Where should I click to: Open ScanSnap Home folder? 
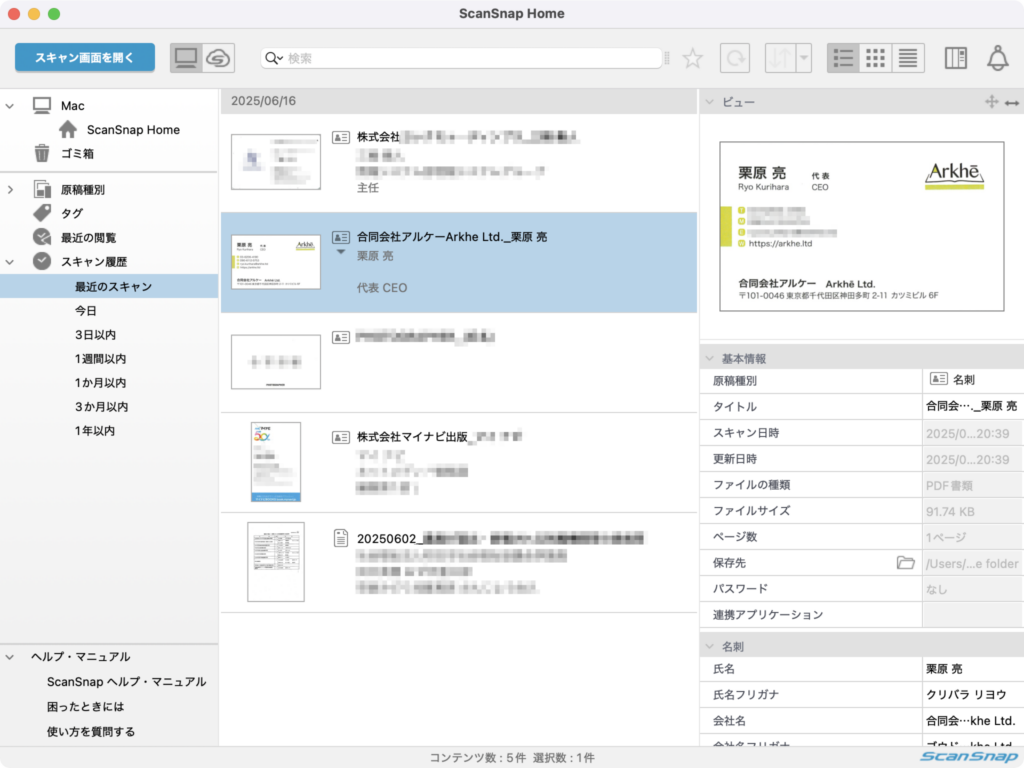(x=133, y=130)
